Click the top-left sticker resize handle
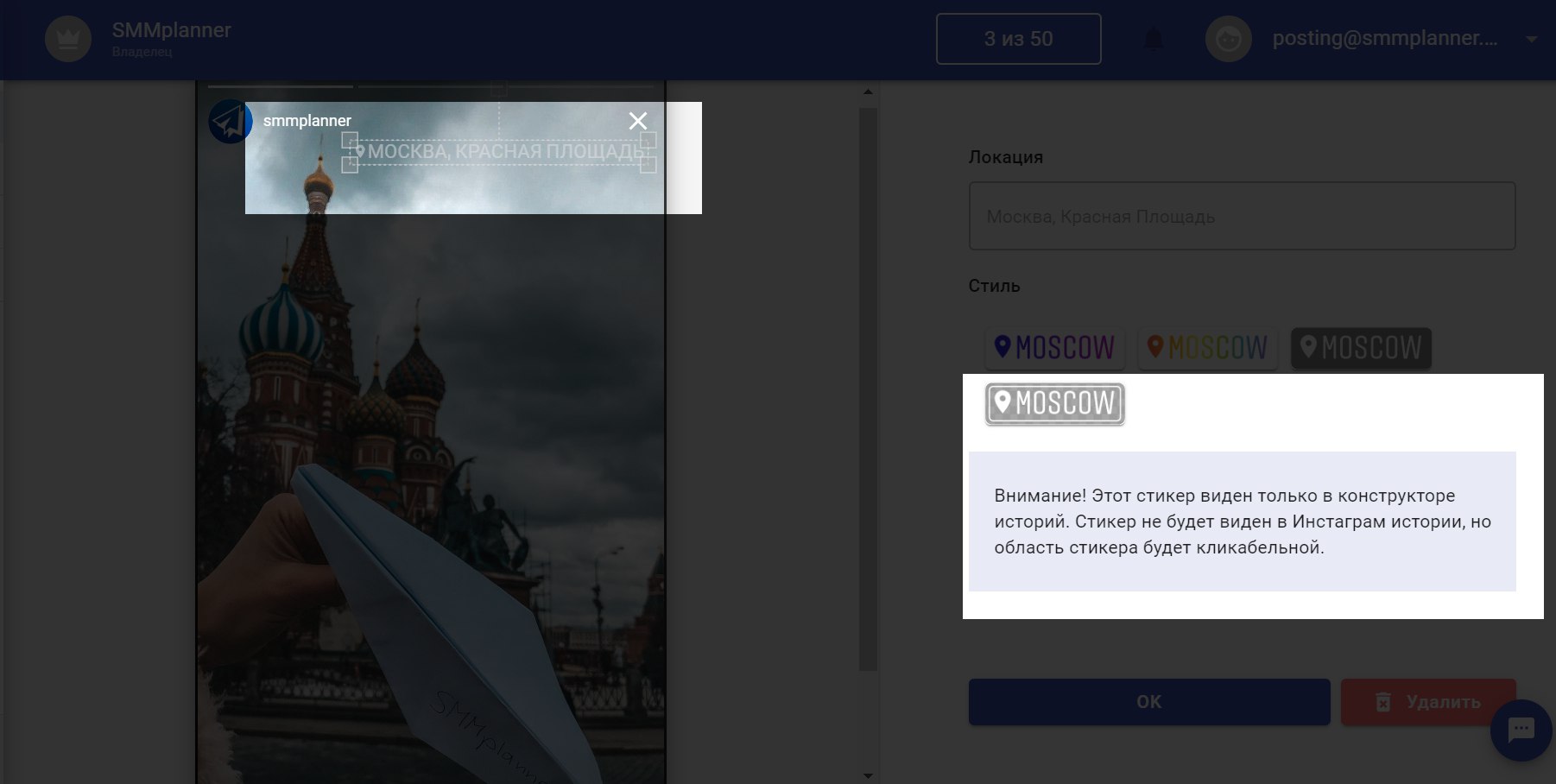This screenshot has height=784, width=1556. [x=350, y=140]
